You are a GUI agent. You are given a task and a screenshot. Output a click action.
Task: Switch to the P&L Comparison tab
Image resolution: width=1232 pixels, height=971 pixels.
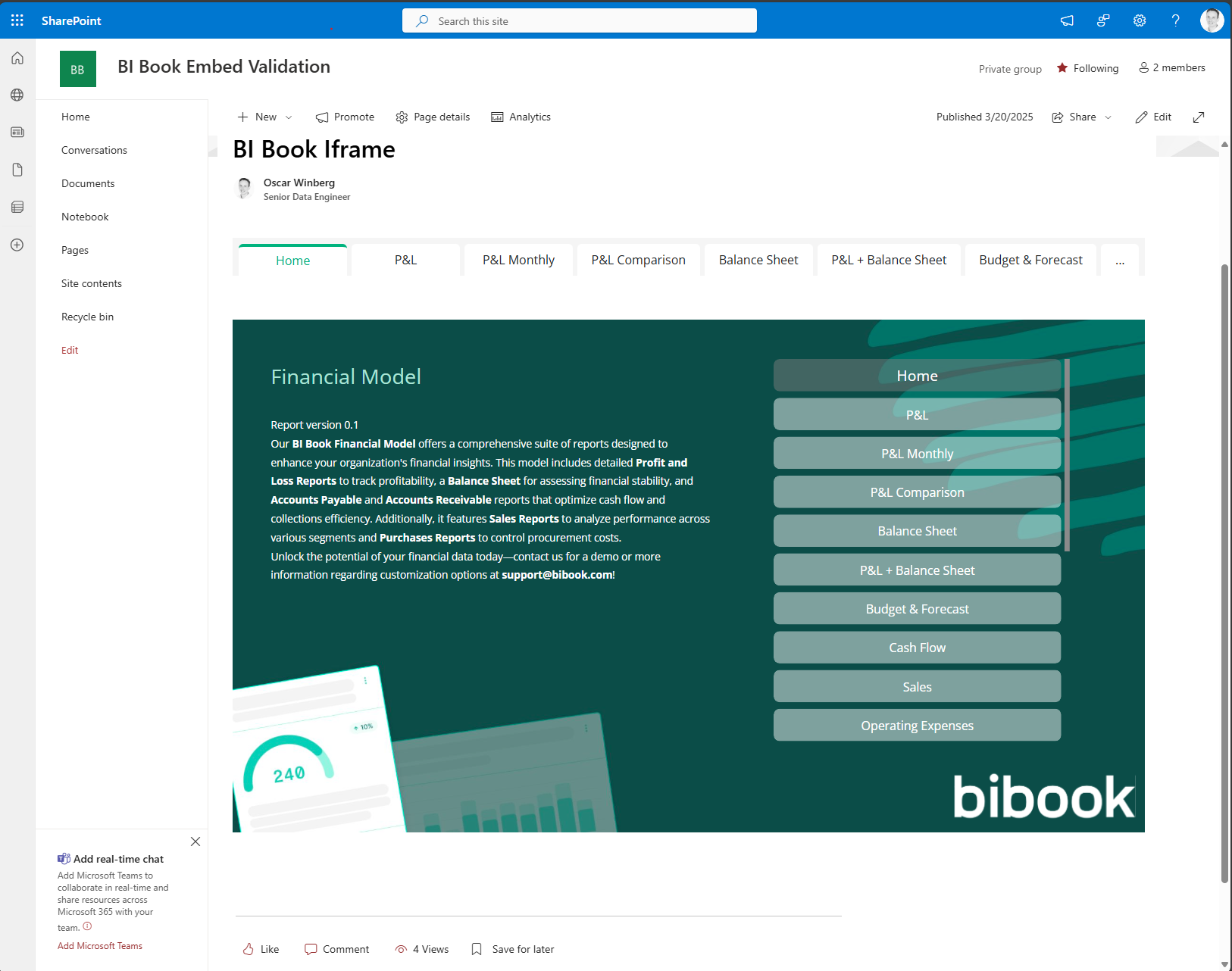[x=638, y=260]
